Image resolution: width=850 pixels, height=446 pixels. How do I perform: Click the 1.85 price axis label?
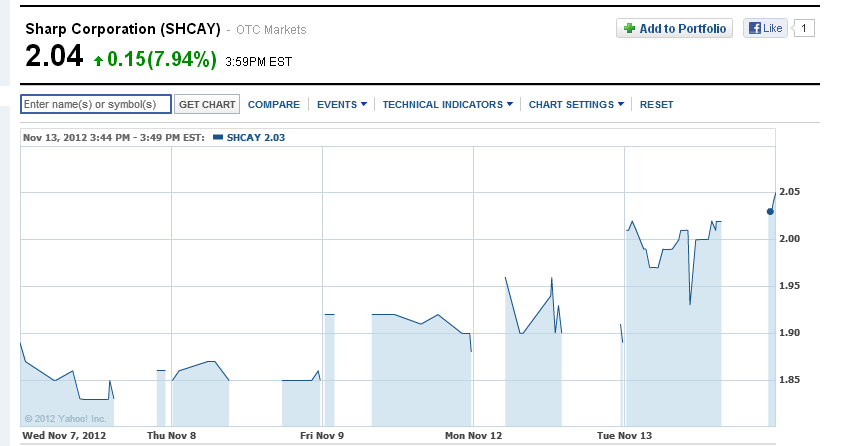tap(789, 380)
